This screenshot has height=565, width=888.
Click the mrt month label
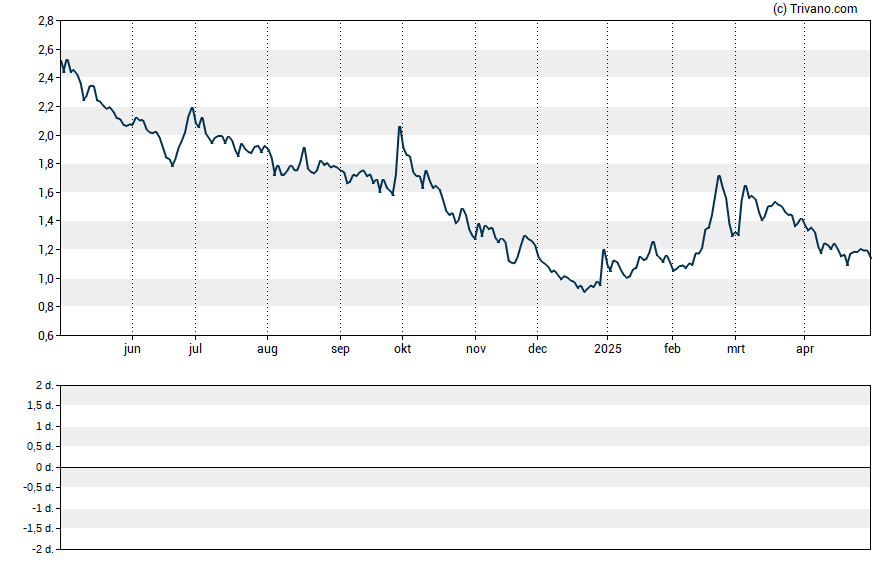pyautogui.click(x=736, y=349)
